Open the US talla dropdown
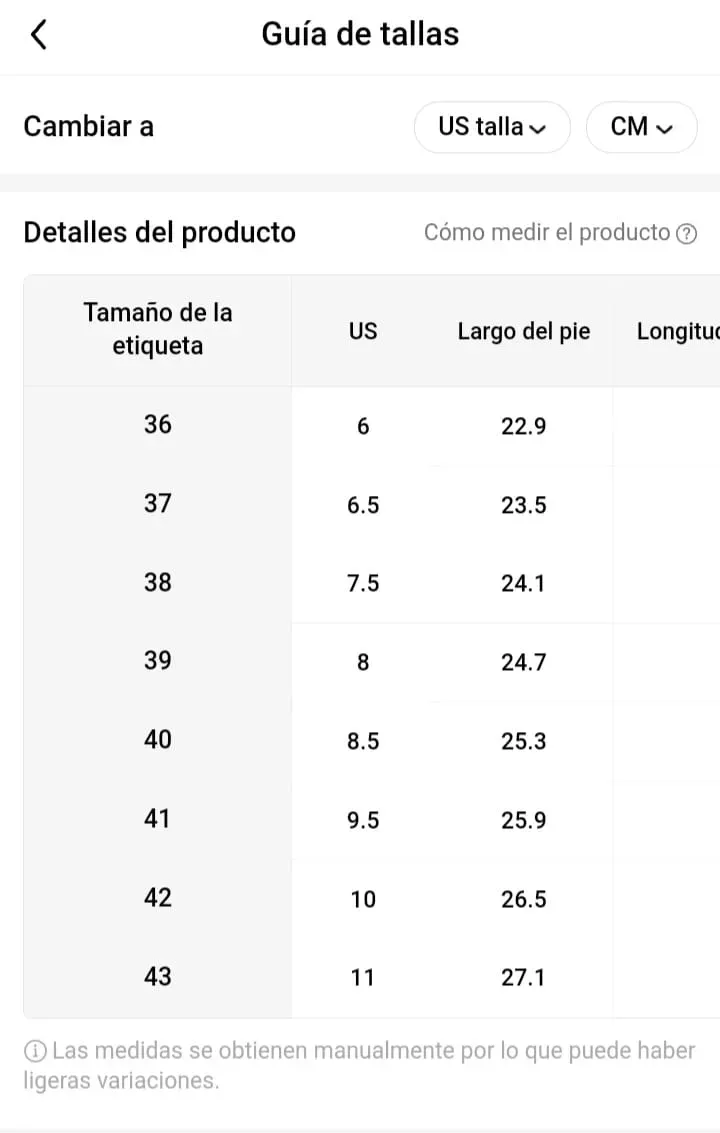Viewport: 720px width, 1133px height. (x=492, y=127)
